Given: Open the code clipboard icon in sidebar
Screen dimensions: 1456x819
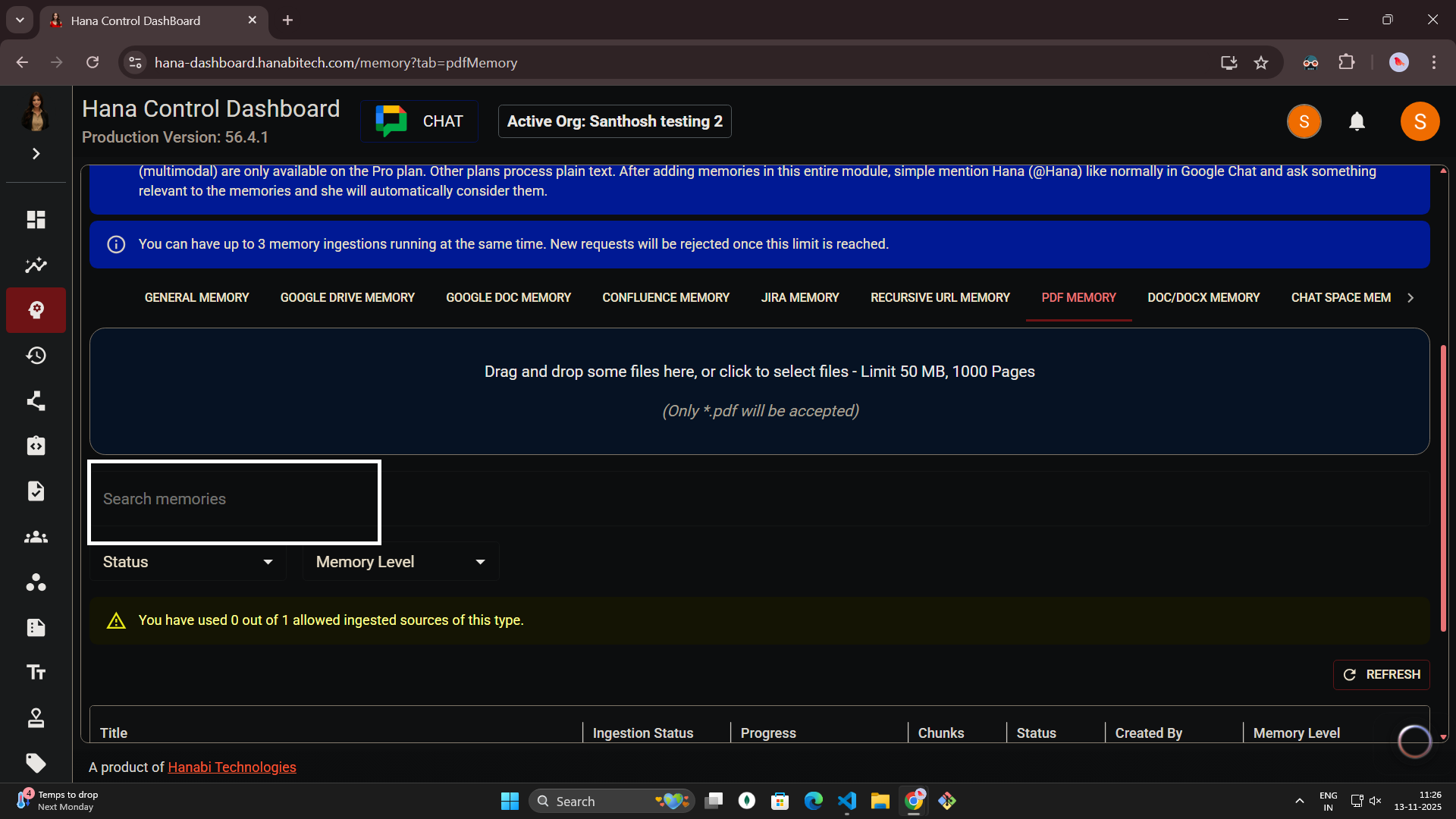Looking at the screenshot, I should pyautogui.click(x=36, y=446).
